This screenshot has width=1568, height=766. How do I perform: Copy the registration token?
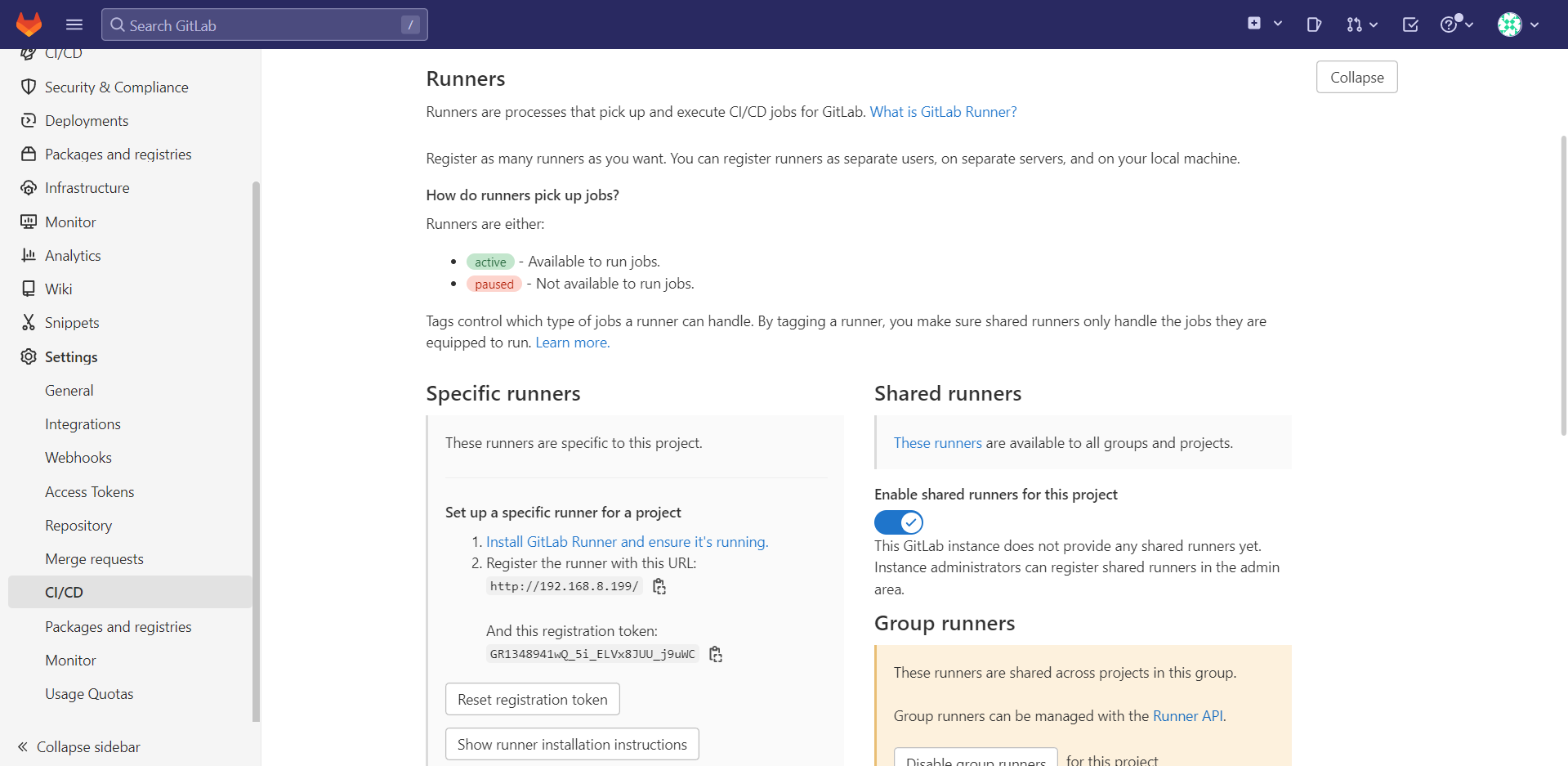coord(716,654)
